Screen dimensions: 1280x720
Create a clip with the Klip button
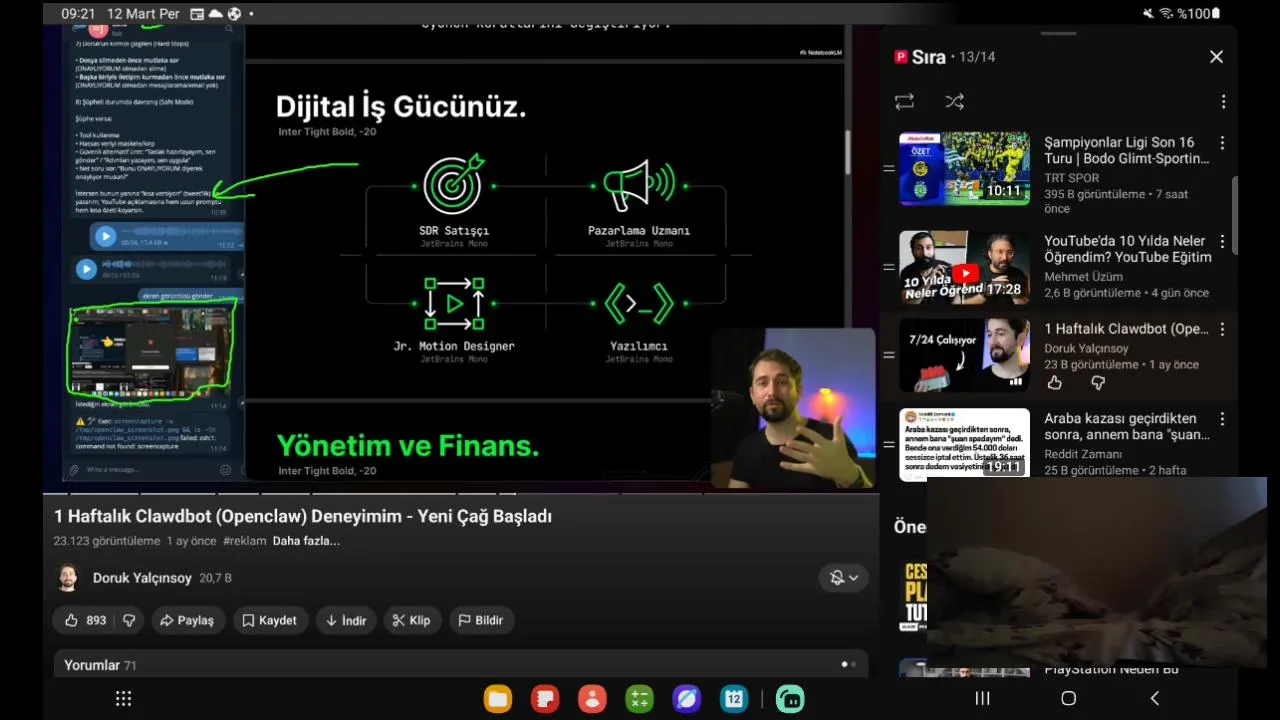412,620
